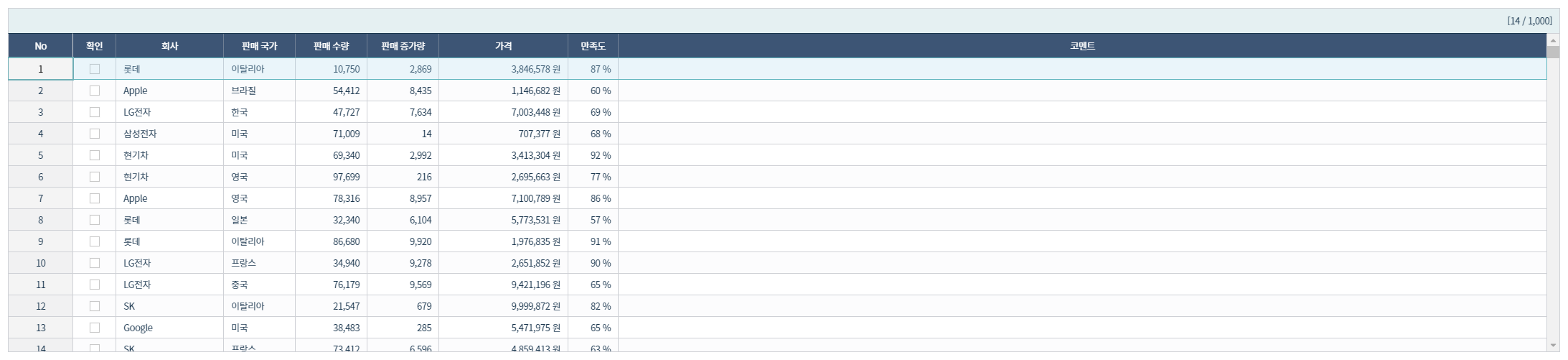Select the row number 9 cell
The height and width of the screenshot is (360, 1568).
coord(41,241)
